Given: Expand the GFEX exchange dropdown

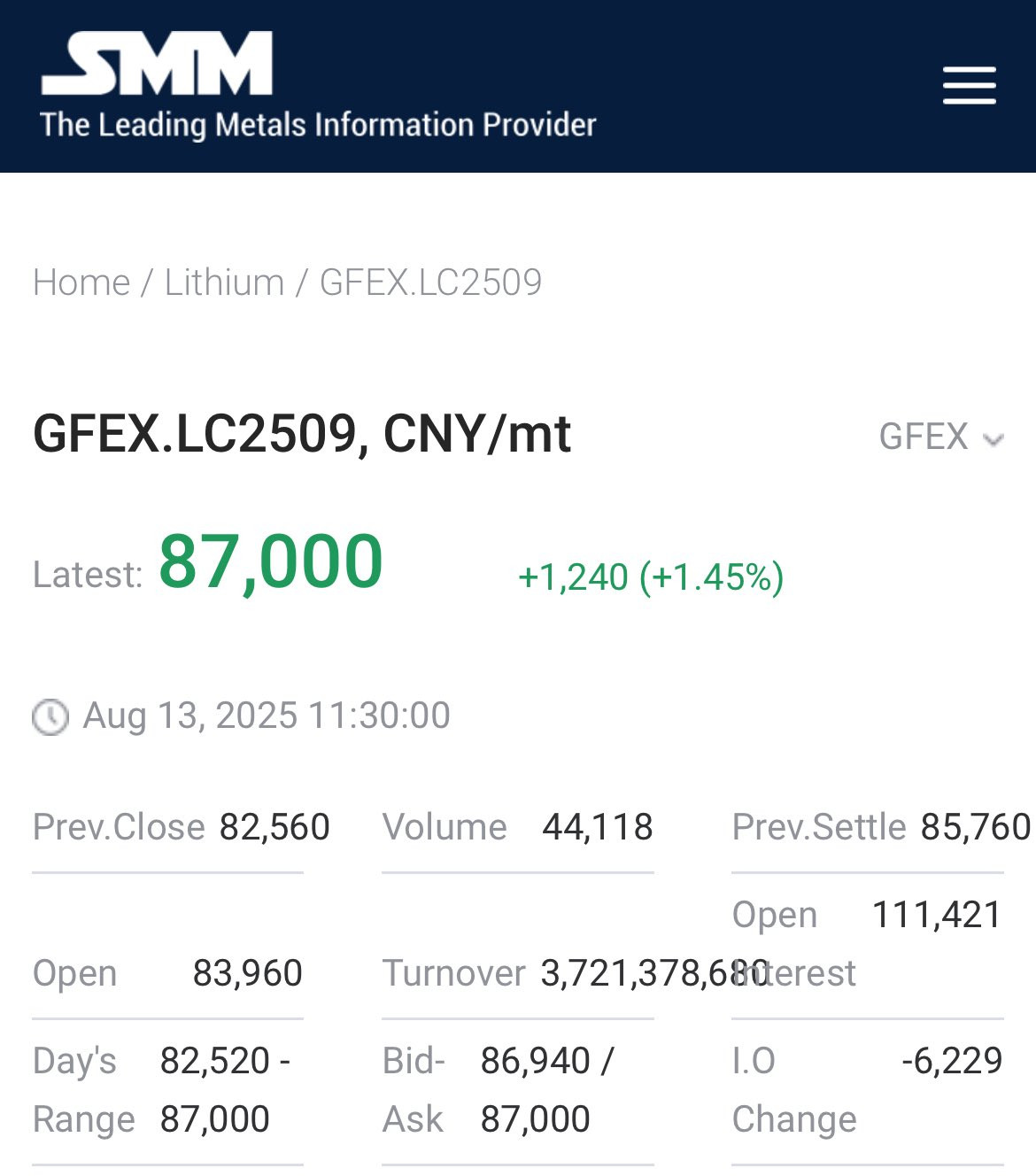Looking at the screenshot, I should (x=940, y=437).
